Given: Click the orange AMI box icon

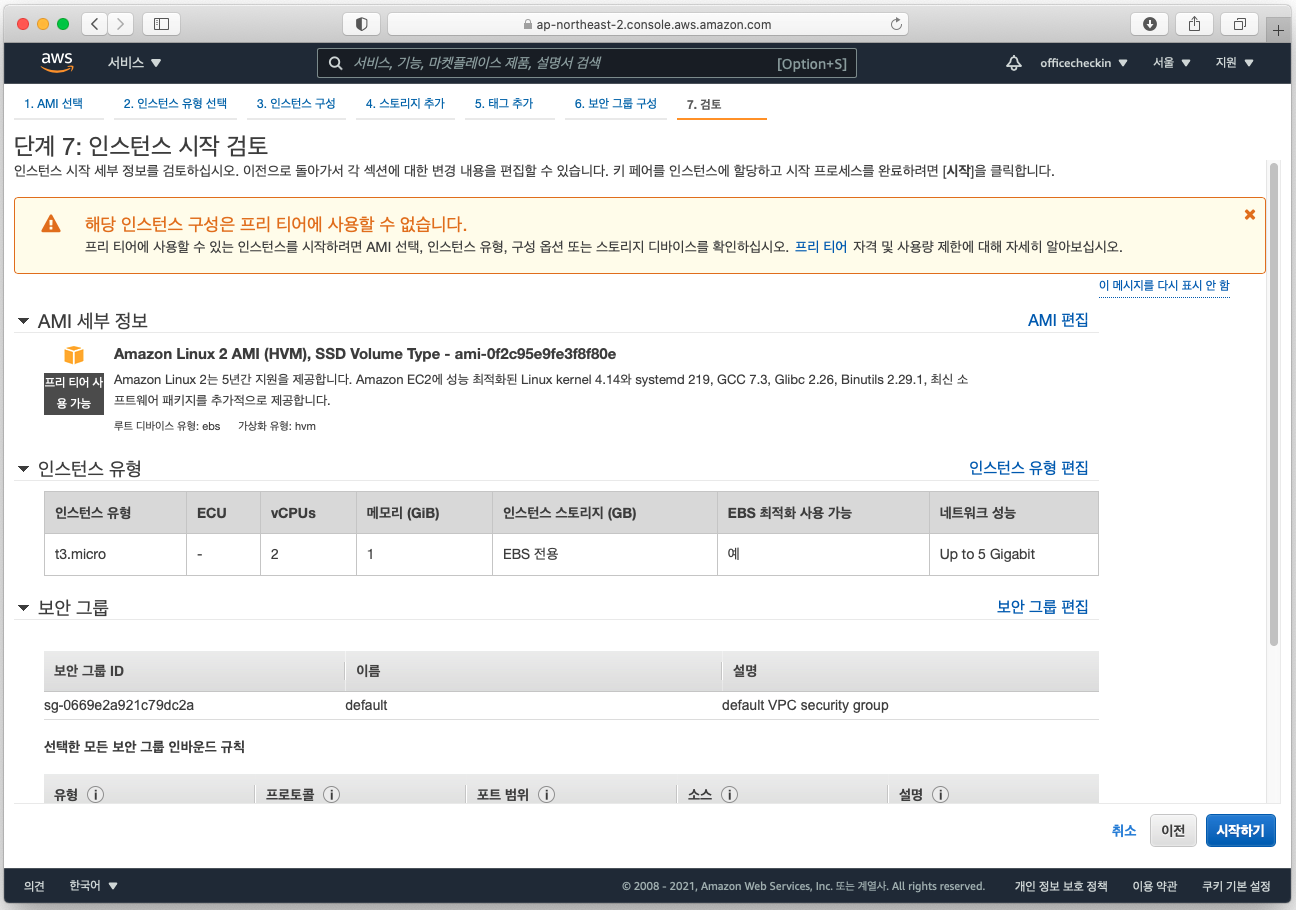Looking at the screenshot, I should (74, 355).
